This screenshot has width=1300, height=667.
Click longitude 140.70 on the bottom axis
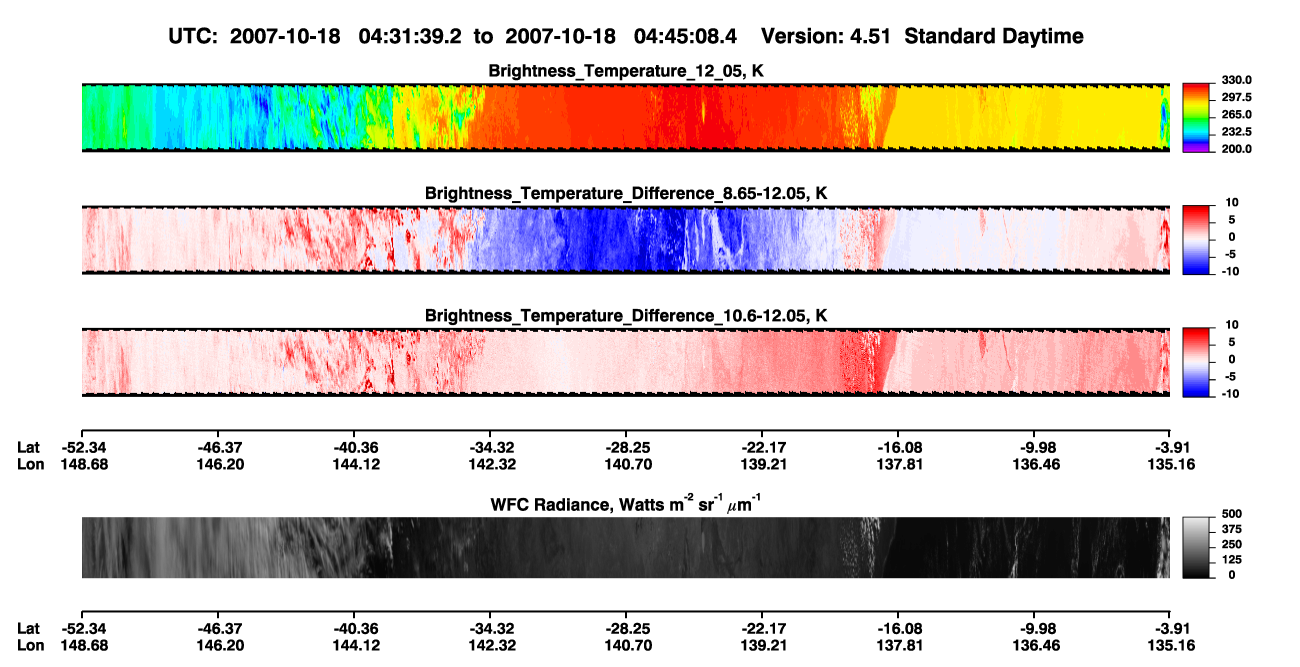coord(627,645)
